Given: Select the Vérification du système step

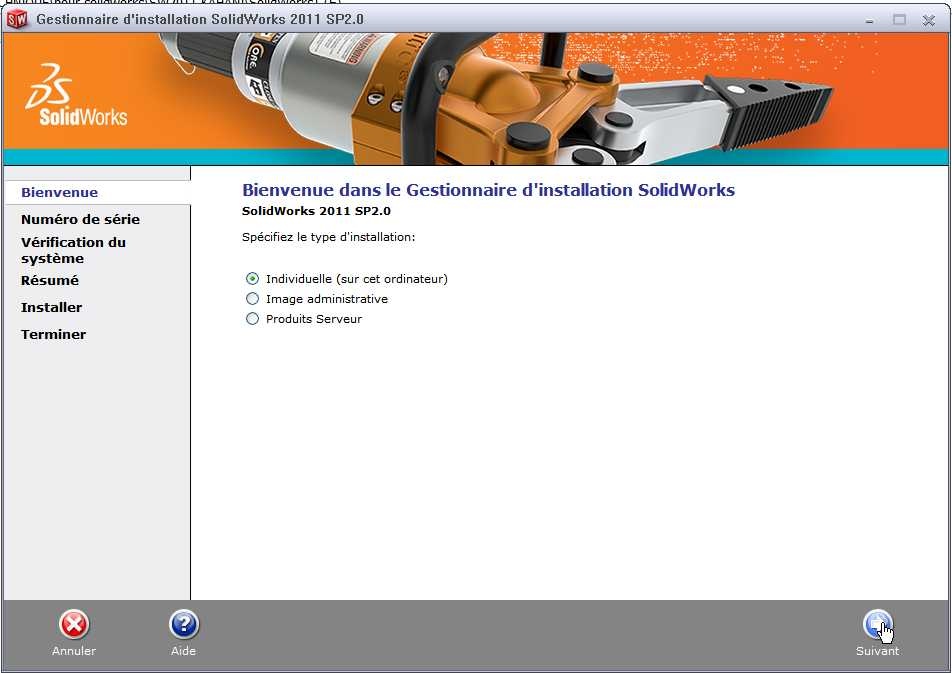Looking at the screenshot, I should pyautogui.click(x=73, y=250).
